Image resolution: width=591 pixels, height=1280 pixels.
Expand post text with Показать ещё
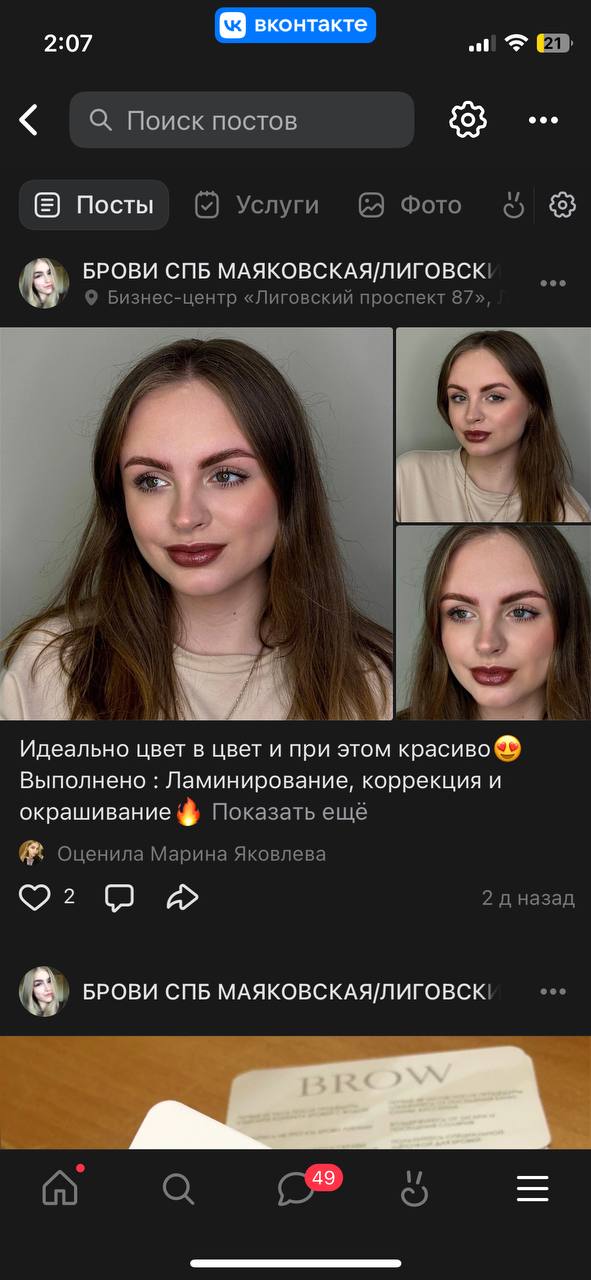[x=289, y=812]
